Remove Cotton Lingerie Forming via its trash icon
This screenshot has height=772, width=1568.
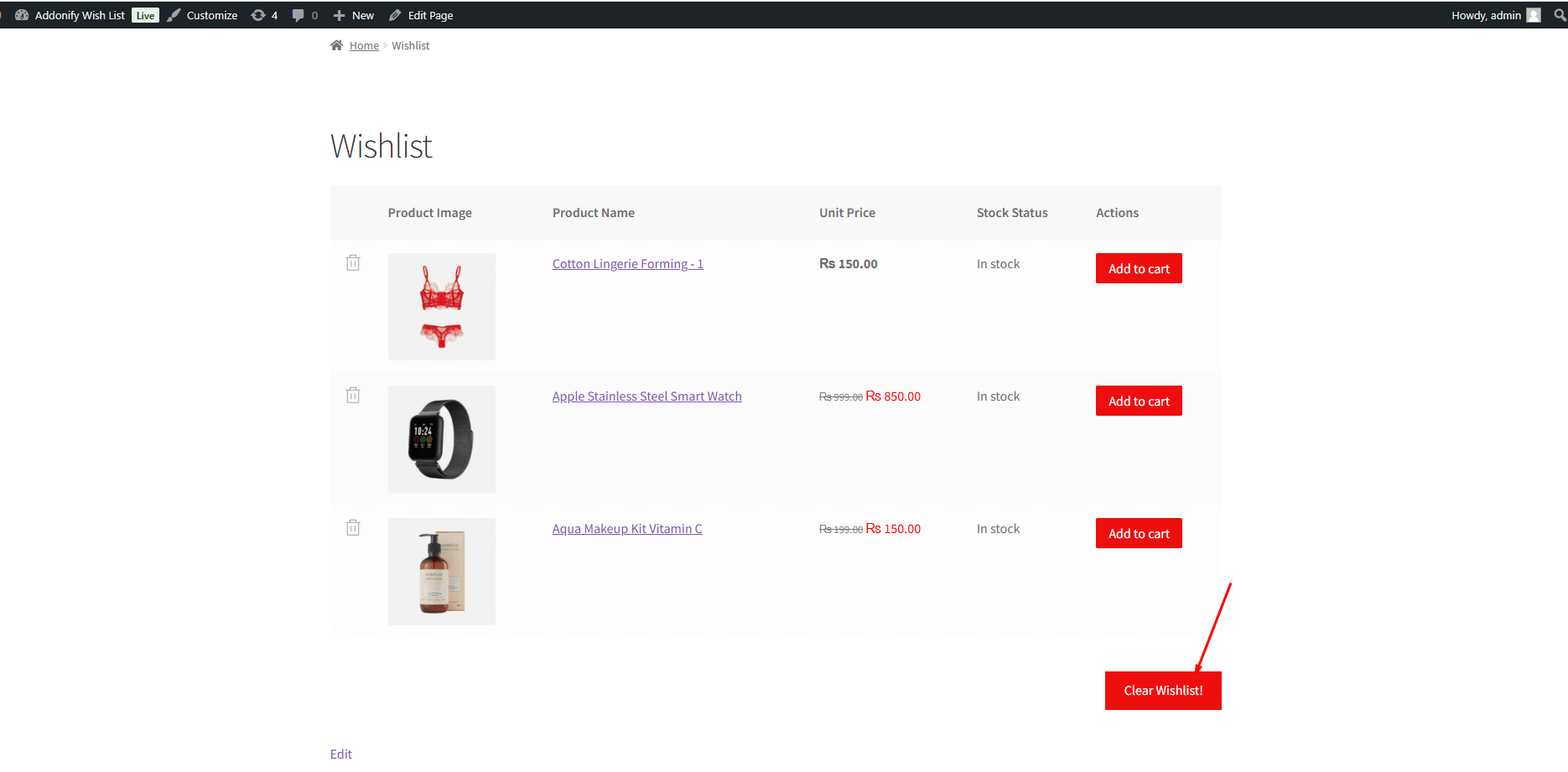tap(353, 262)
